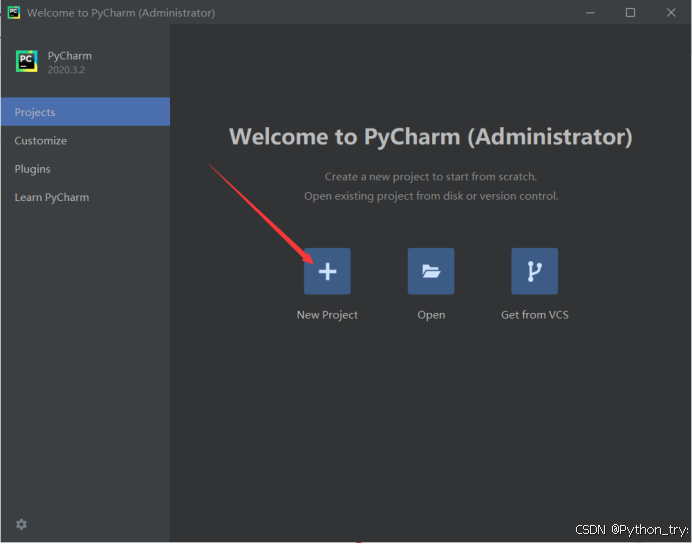Open the settings gear icon

21,524
